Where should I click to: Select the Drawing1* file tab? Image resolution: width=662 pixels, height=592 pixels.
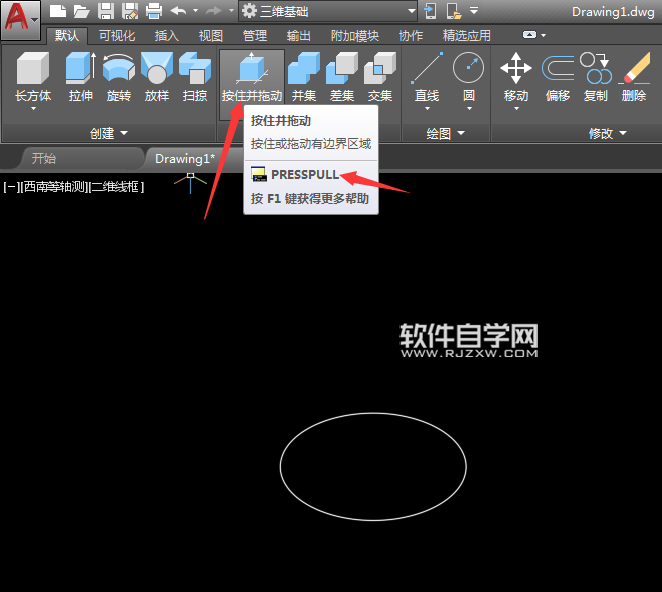coord(185,158)
